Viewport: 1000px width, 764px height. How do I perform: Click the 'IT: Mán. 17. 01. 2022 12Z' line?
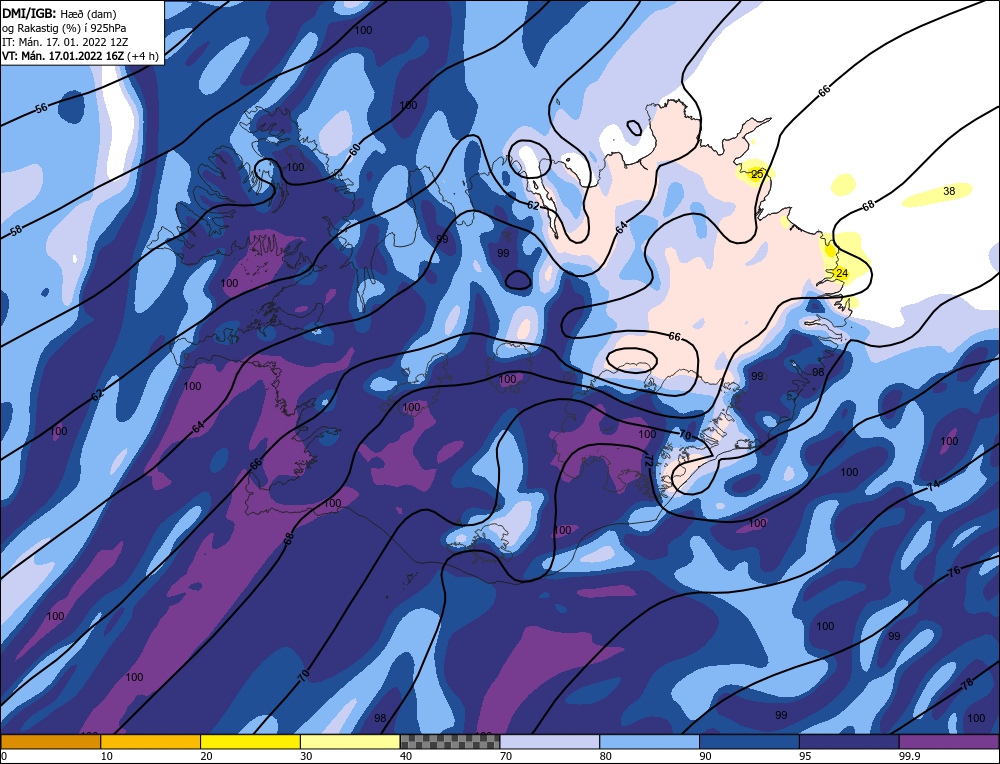[65, 42]
